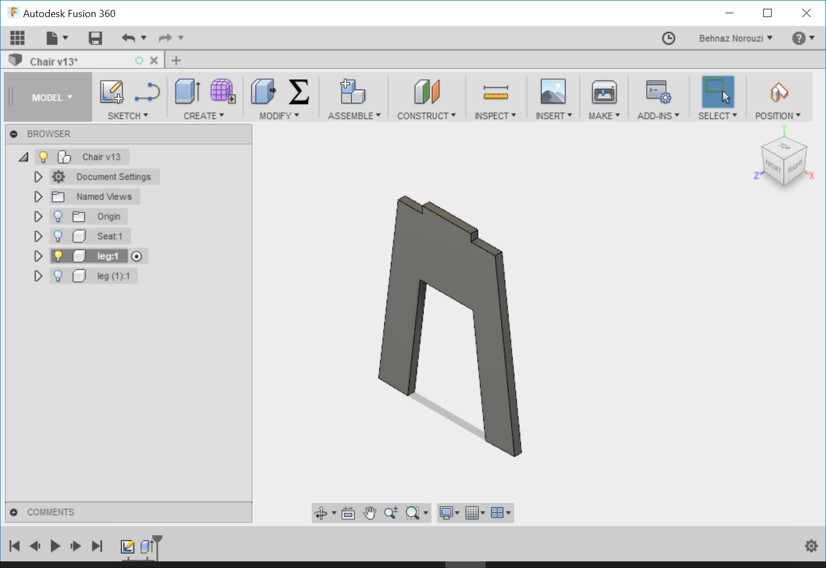Activate the window Select tool icon

coord(717,92)
